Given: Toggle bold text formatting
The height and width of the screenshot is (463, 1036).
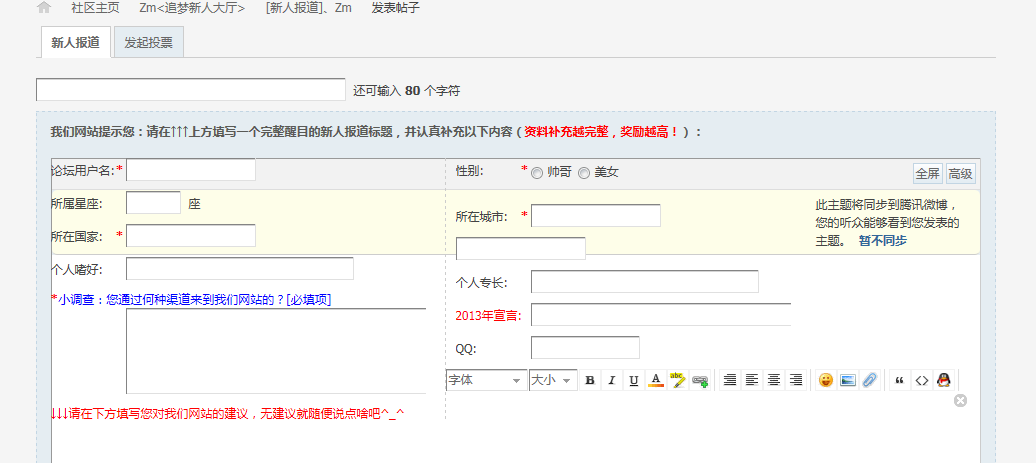Looking at the screenshot, I should point(590,380).
